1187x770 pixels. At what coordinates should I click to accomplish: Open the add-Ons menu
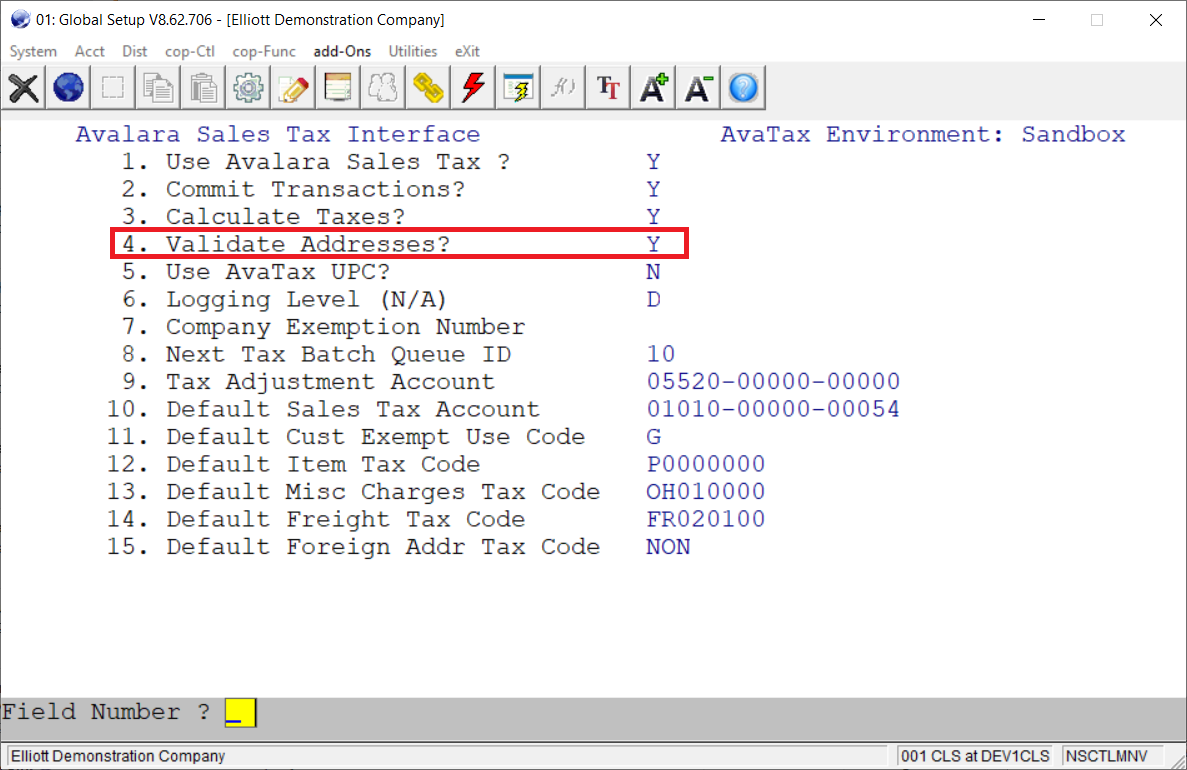pyautogui.click(x=342, y=51)
